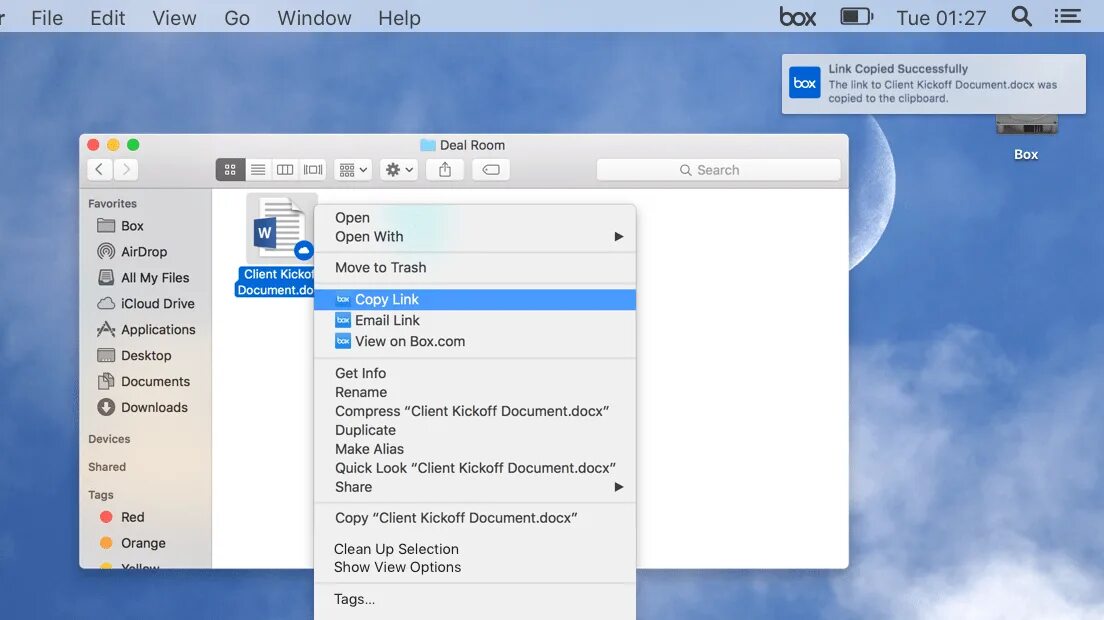Open the File menu
Viewport: 1104px width, 620px height.
point(47,18)
